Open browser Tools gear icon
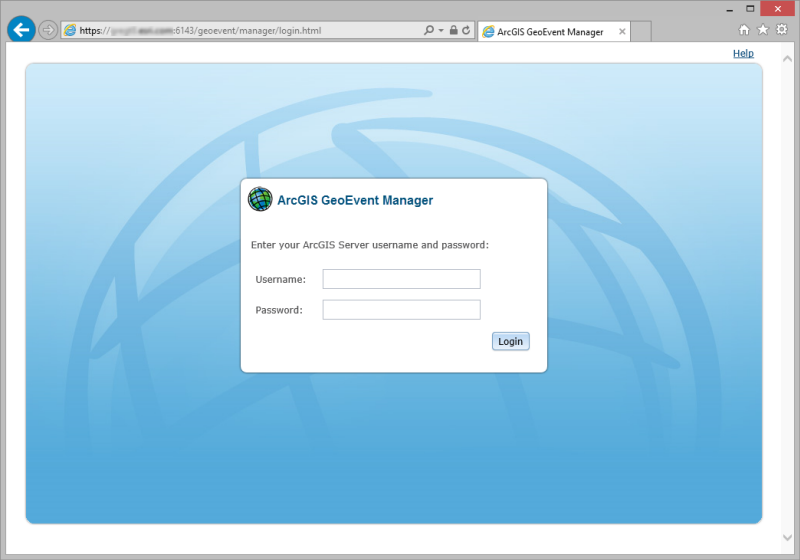 (782, 30)
